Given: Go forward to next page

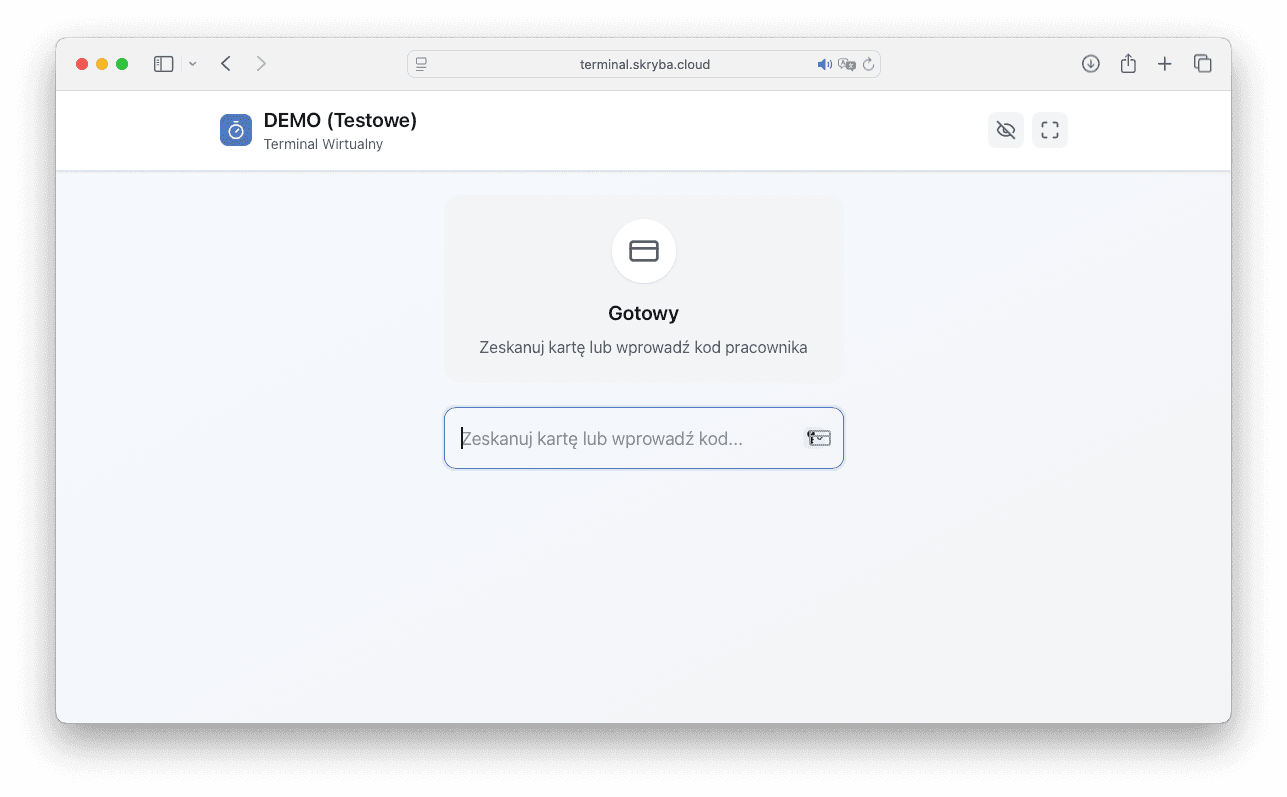Looking at the screenshot, I should point(261,64).
